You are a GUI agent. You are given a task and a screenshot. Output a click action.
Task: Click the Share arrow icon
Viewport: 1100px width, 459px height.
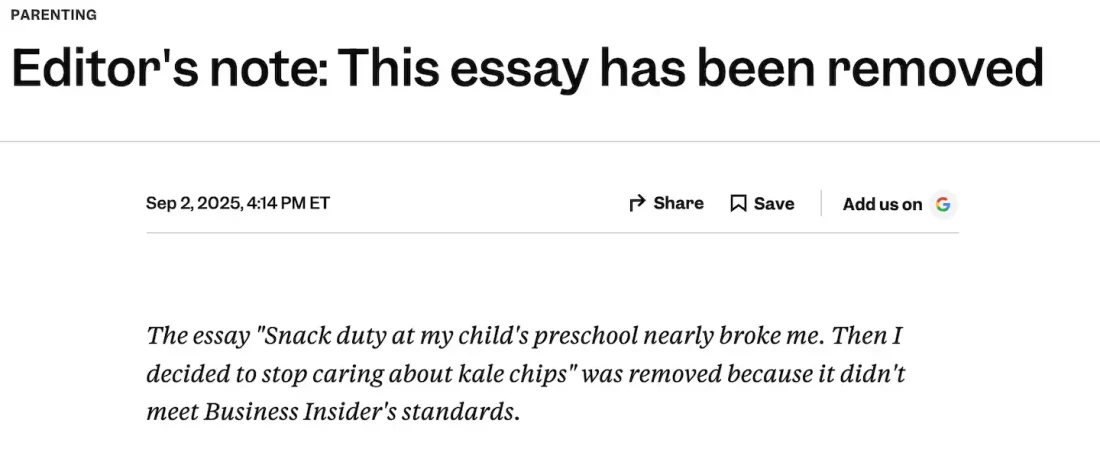[636, 204]
